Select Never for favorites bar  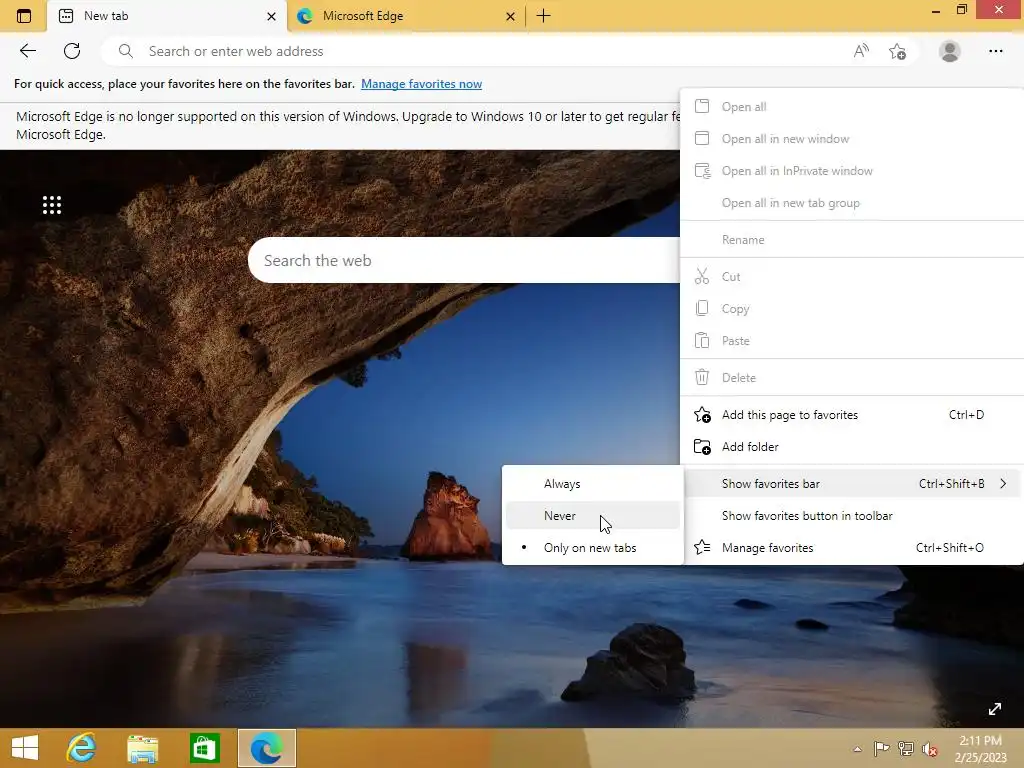[592, 515]
